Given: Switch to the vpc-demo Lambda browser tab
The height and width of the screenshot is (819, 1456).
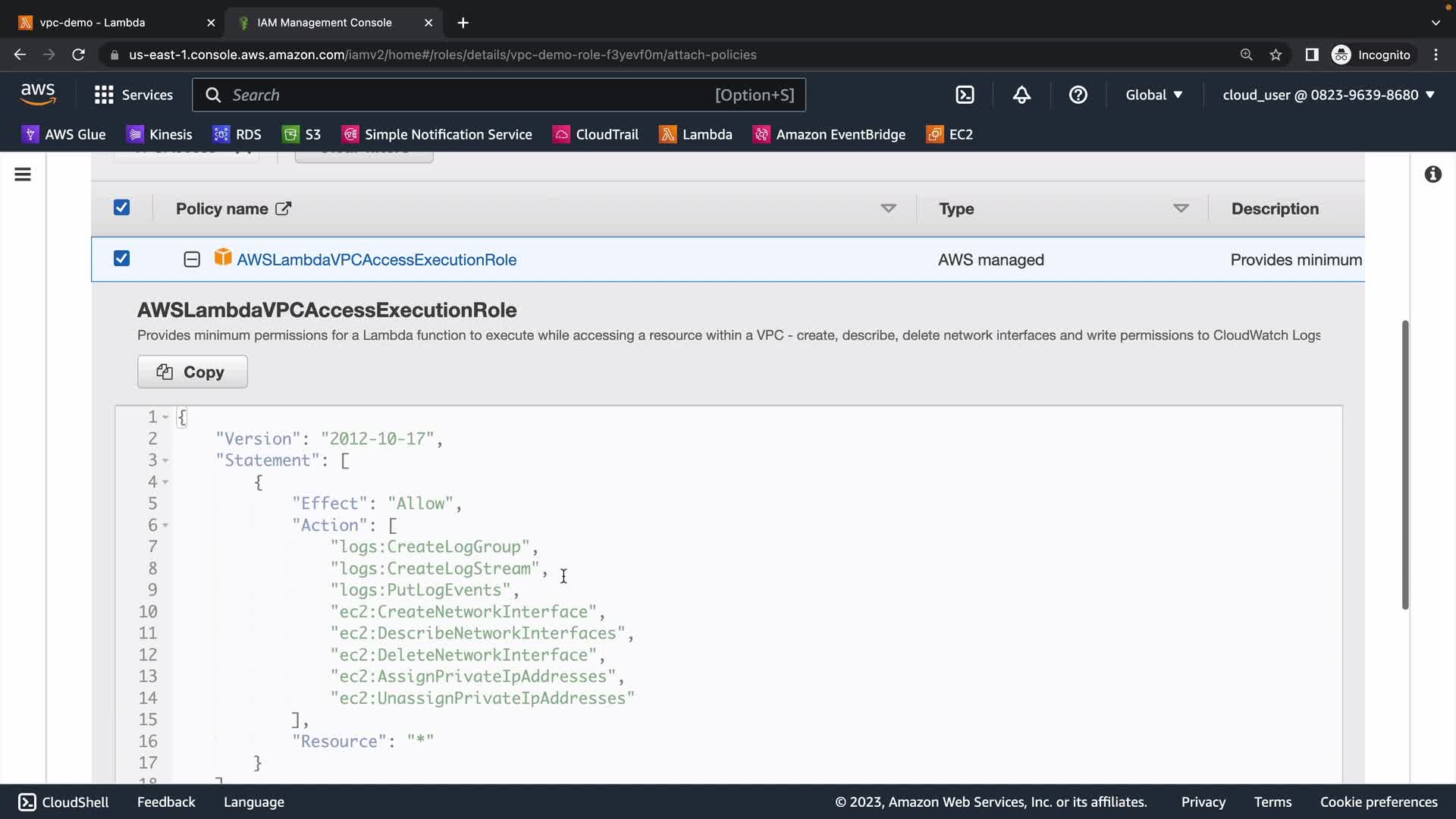Looking at the screenshot, I should coord(93,23).
